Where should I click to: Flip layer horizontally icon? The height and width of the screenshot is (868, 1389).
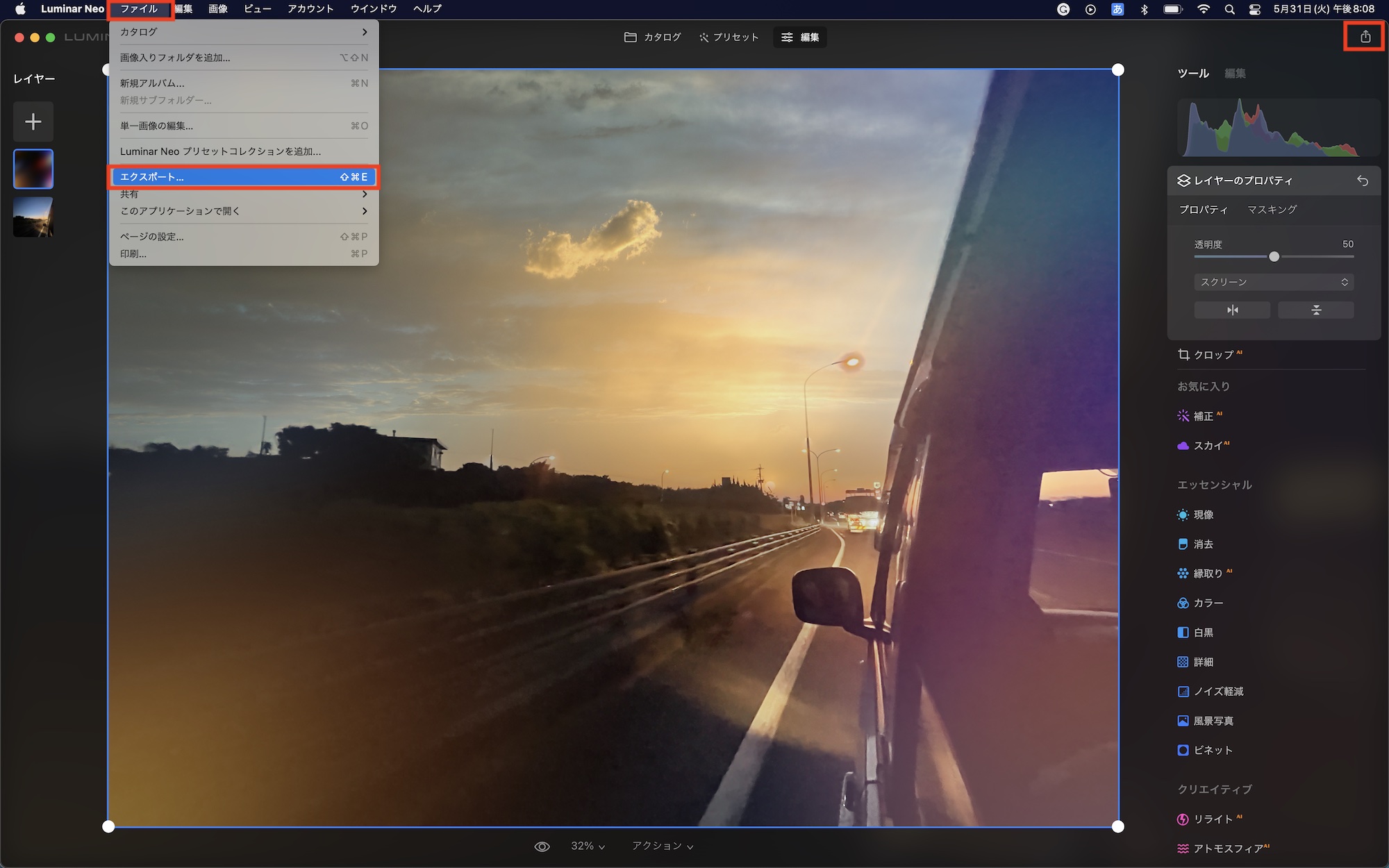tap(1232, 310)
